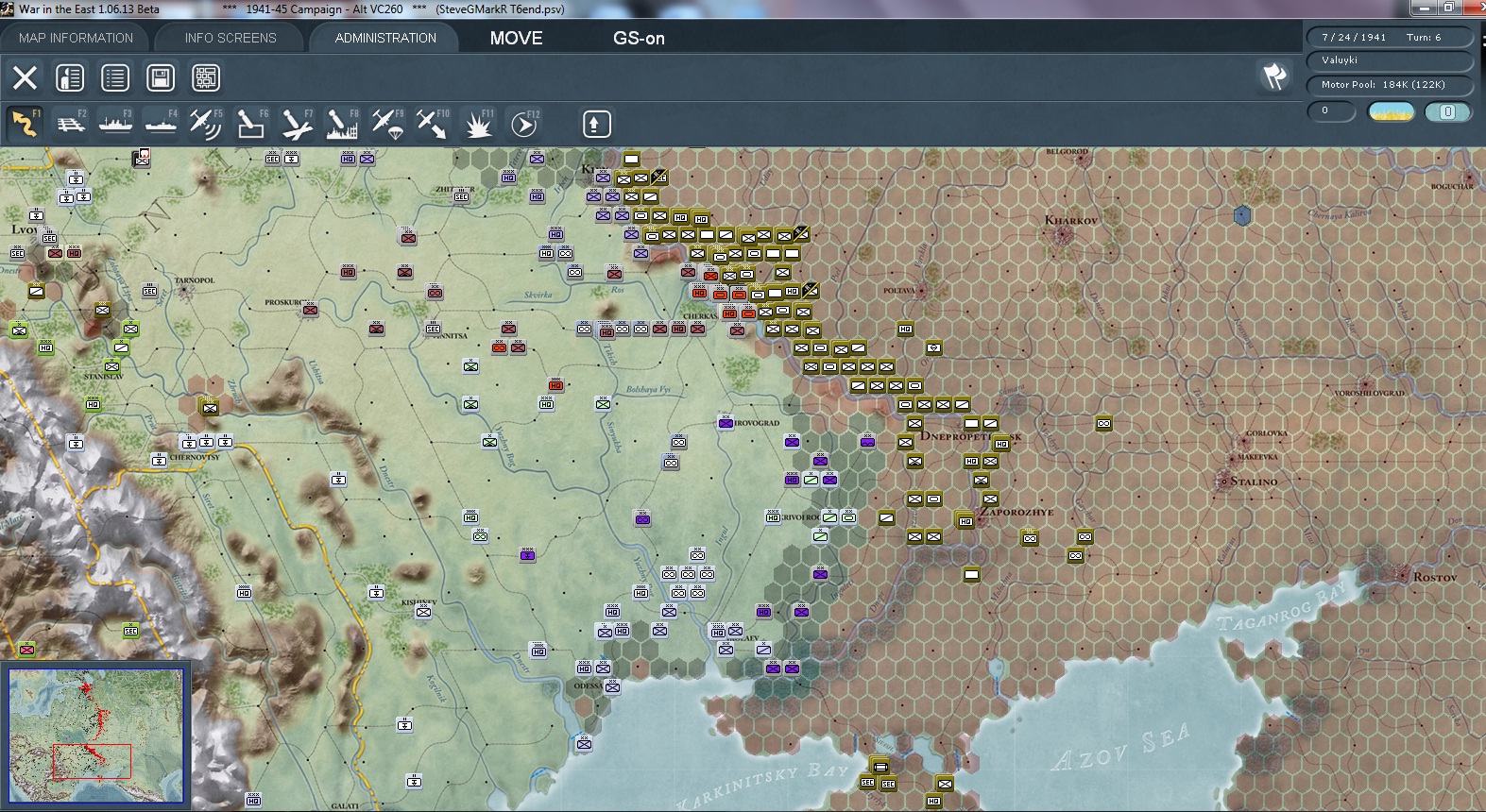Toggle the GS-on indicator
The image size is (1486, 812).
pyautogui.click(x=639, y=39)
